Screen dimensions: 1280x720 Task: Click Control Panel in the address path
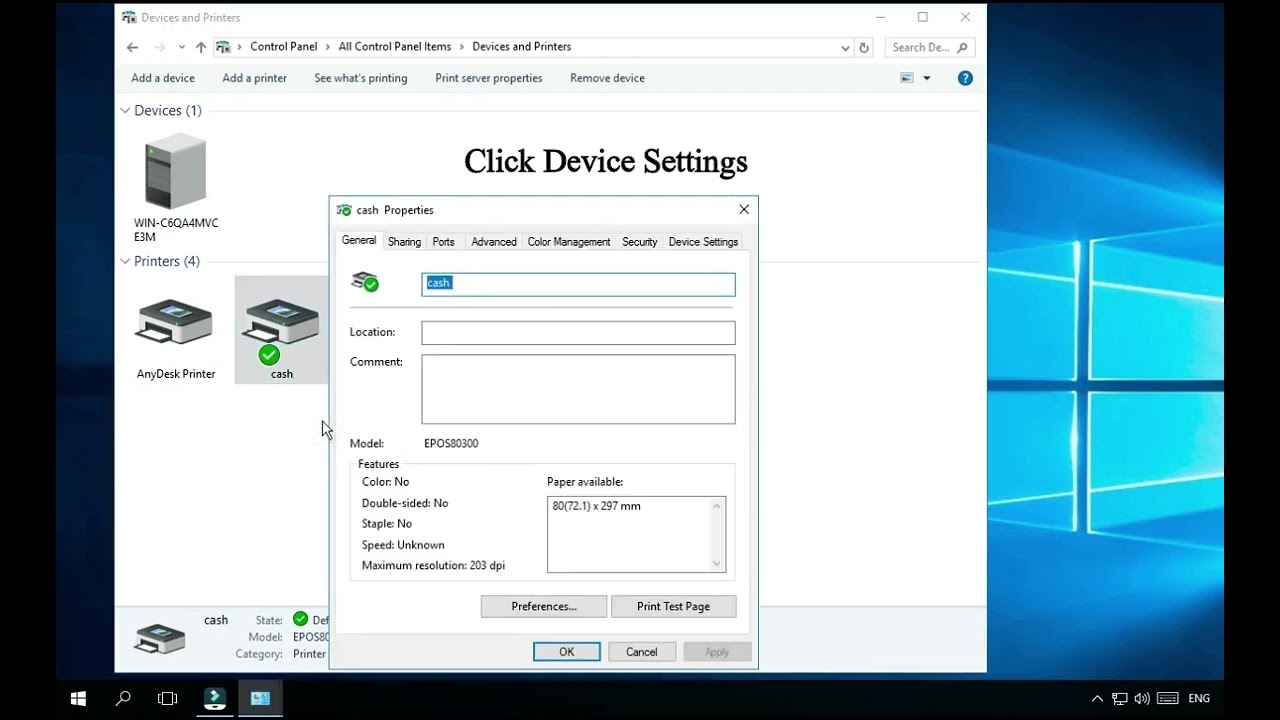coord(284,47)
